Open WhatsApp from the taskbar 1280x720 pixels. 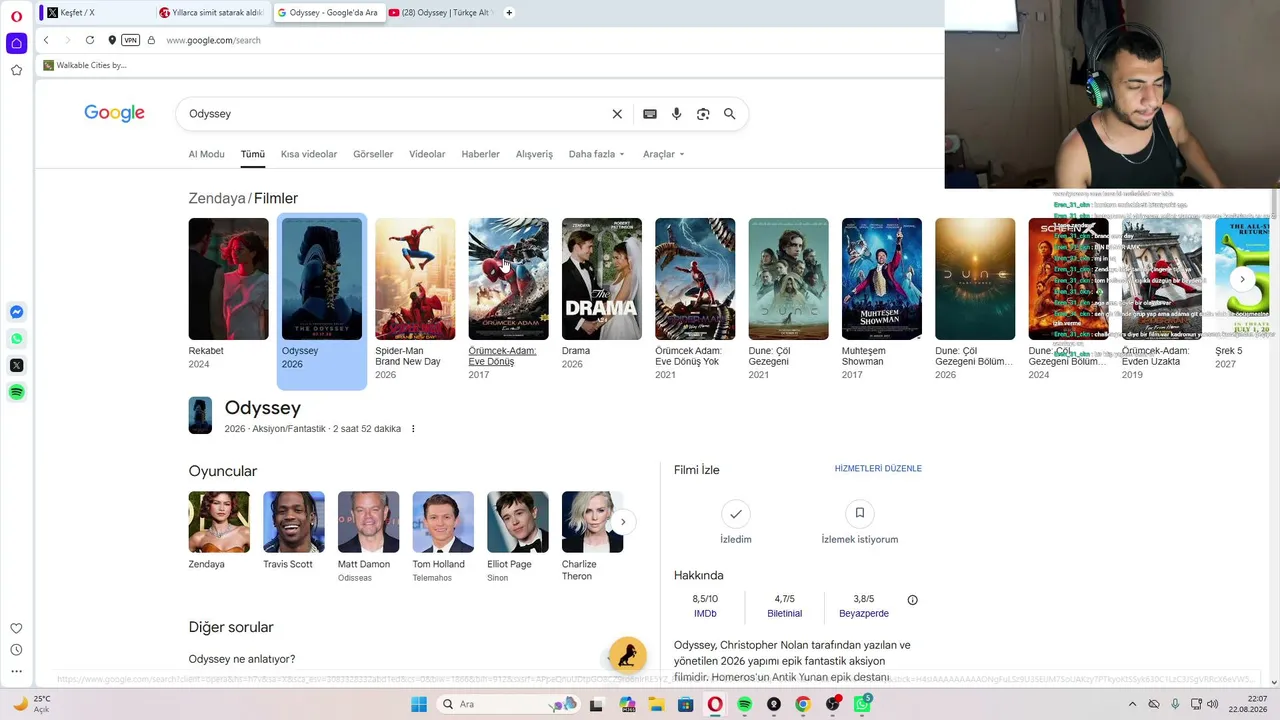(862, 704)
